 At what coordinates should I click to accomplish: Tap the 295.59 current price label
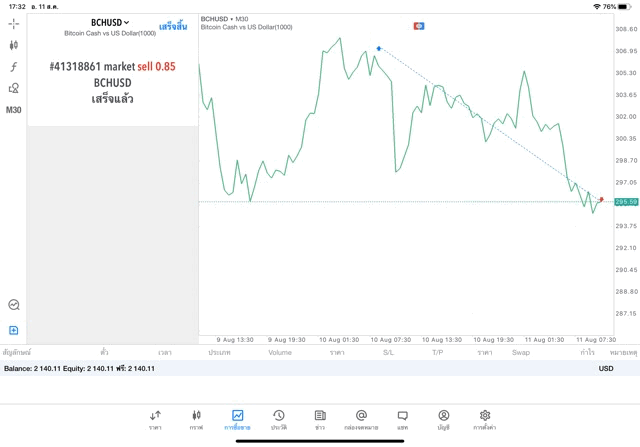pyautogui.click(x=626, y=202)
